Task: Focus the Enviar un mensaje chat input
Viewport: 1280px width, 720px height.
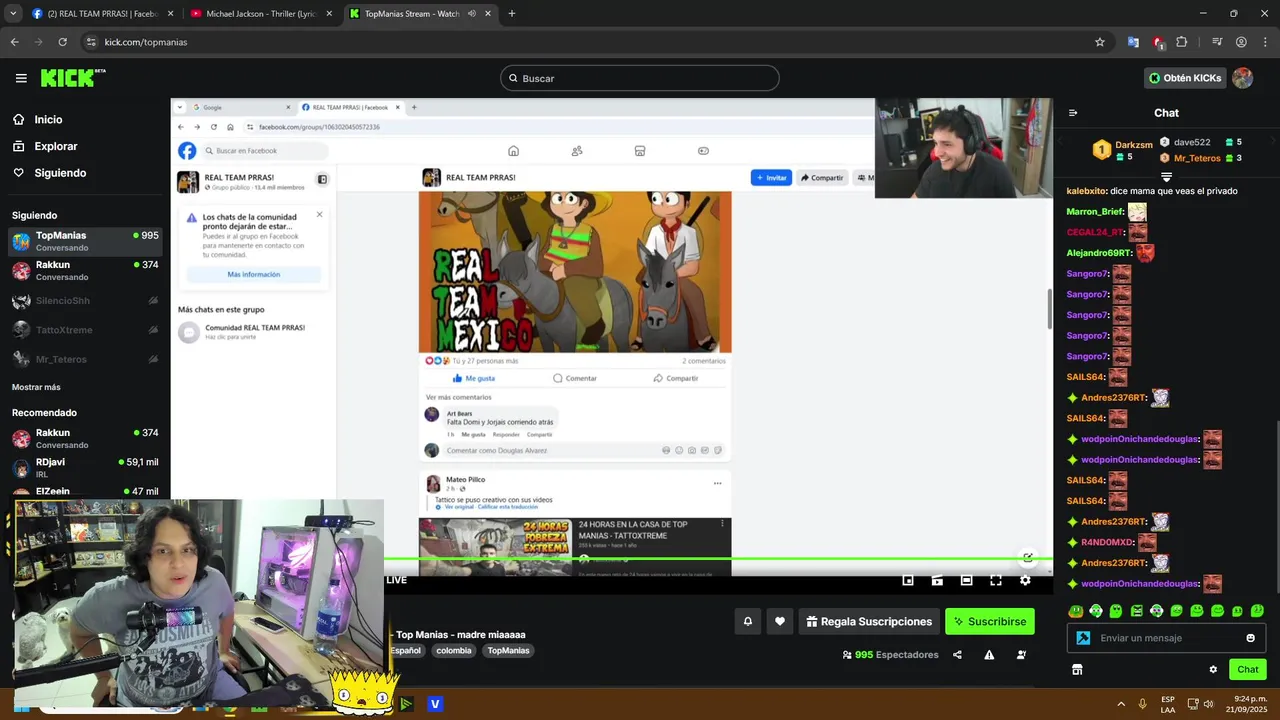Action: [x=1166, y=638]
